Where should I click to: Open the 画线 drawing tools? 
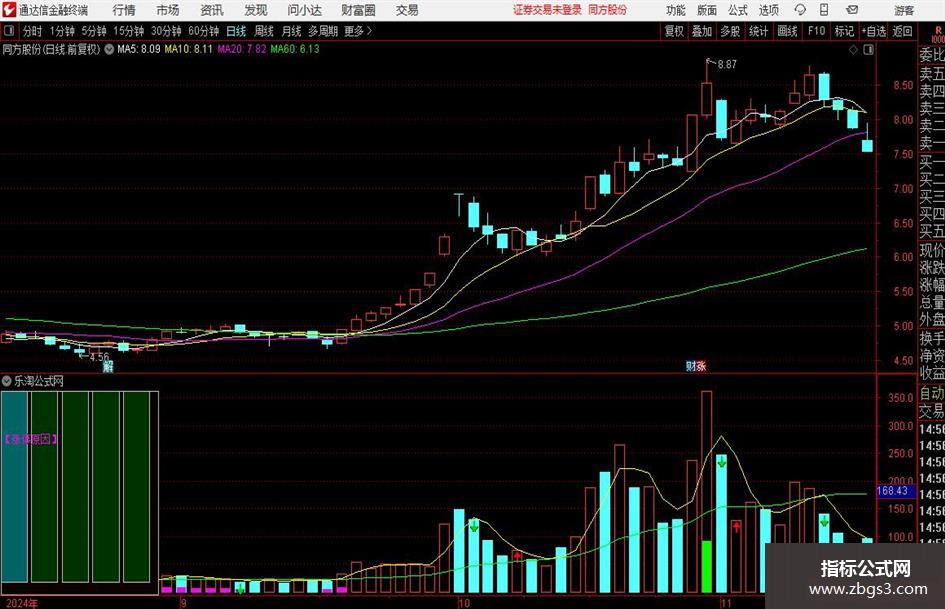(x=787, y=31)
